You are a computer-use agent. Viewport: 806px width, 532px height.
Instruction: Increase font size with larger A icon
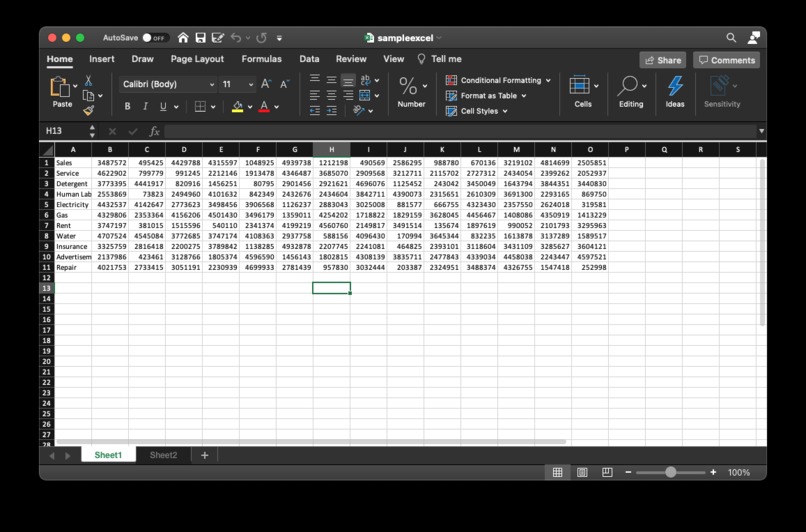point(266,84)
